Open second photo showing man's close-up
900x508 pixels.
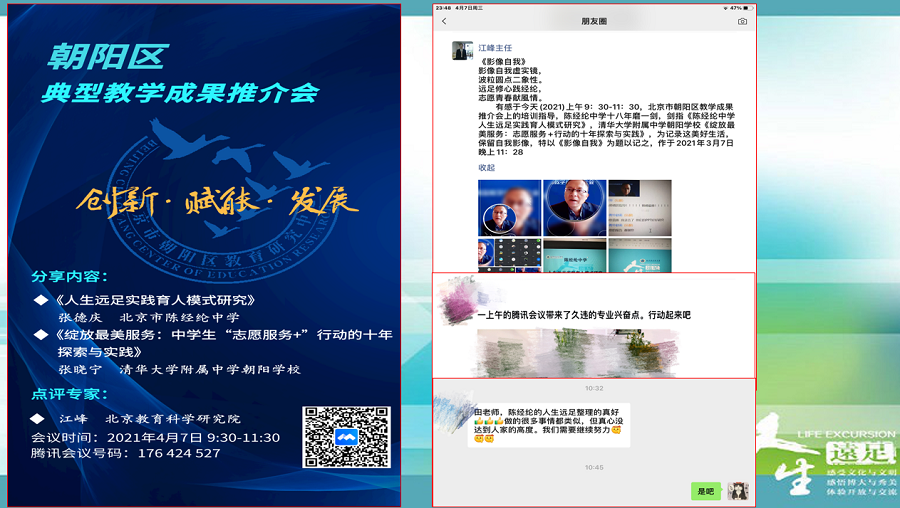tap(575, 208)
